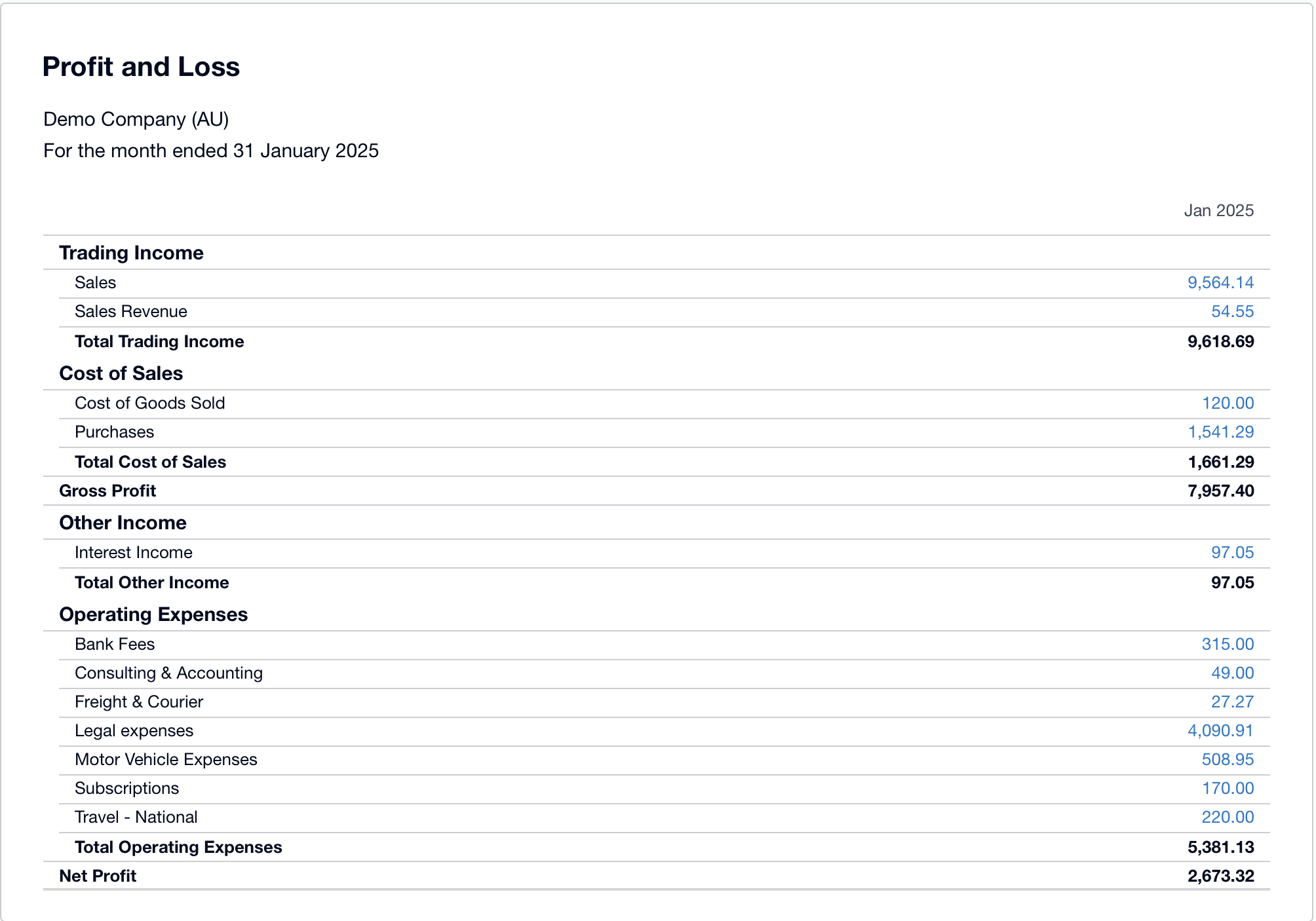Select Consulting & Accounting amount 49.00
This screenshot has height=921, width=1316.
[1232, 673]
